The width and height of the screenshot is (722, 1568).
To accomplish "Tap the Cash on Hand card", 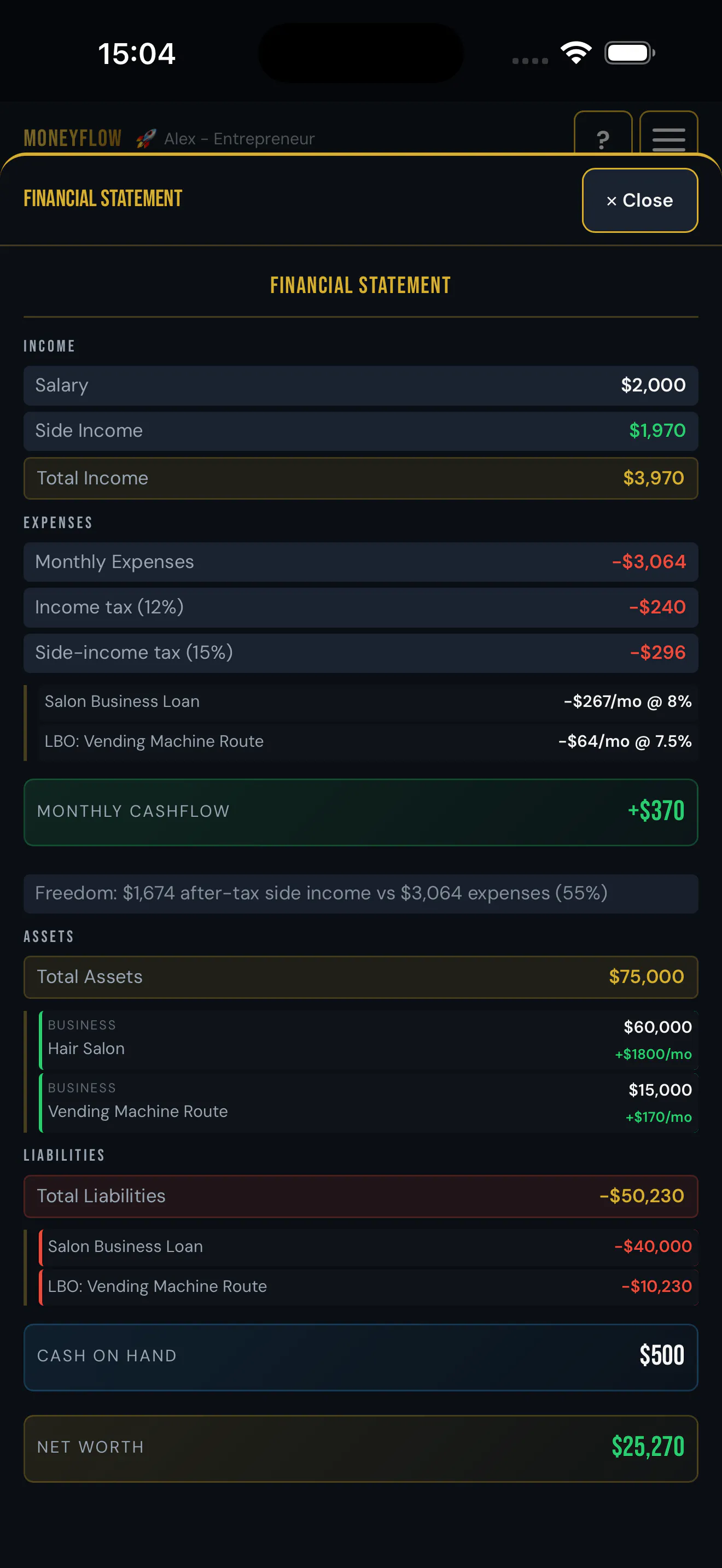I will 360,1358.
